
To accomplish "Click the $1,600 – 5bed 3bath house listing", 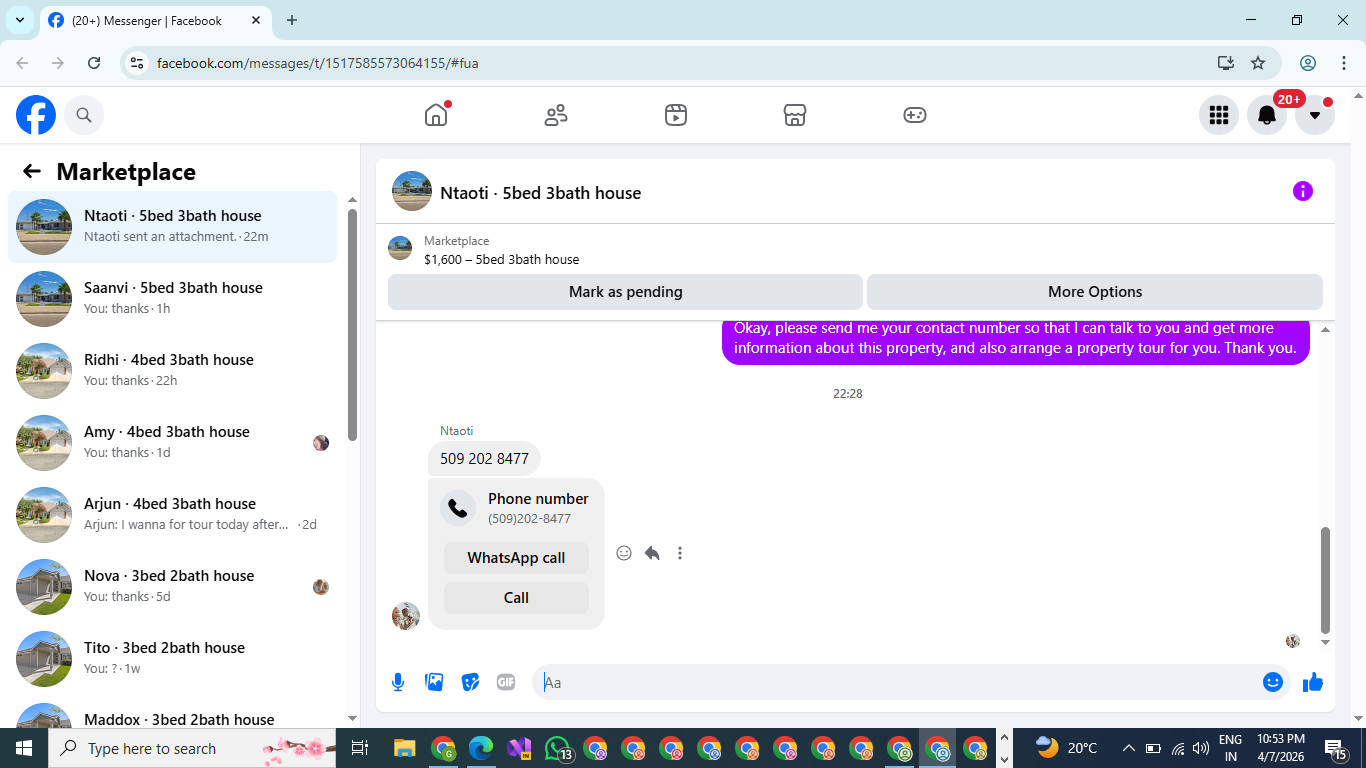I will 501,260.
